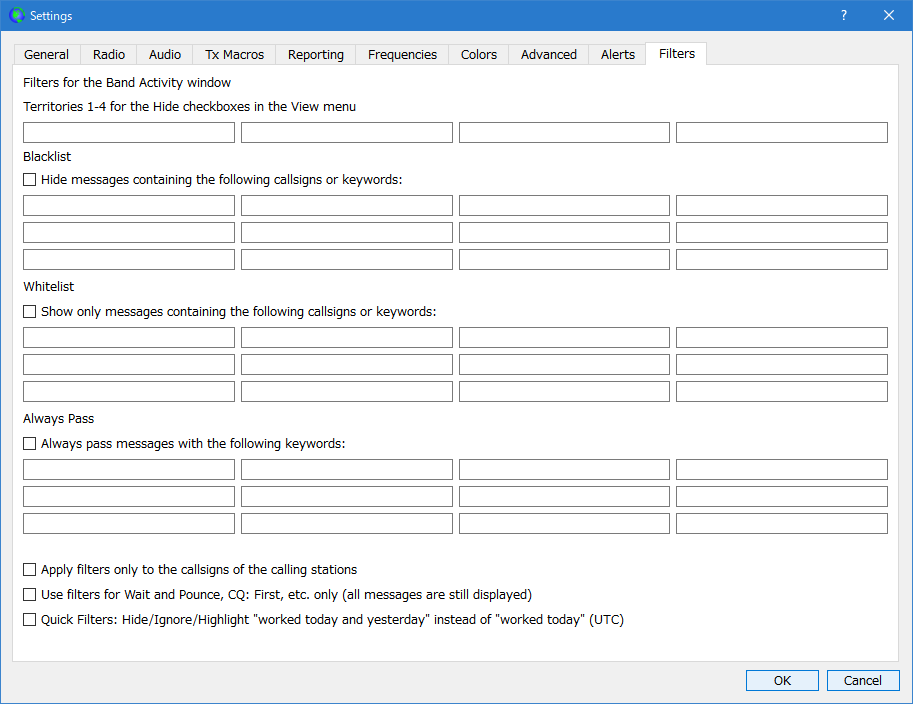Viewport: 913px width, 704px height.
Task: Check Always pass messages with keywords
Action: (x=30, y=443)
